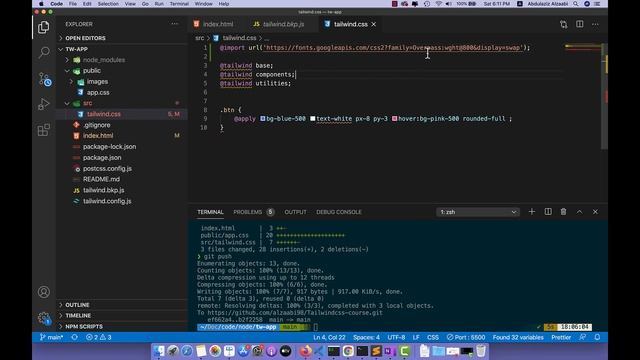Image resolution: width=640 pixels, height=360 pixels.
Task: Change encoding via UTF-8 status item
Action: (x=396, y=337)
